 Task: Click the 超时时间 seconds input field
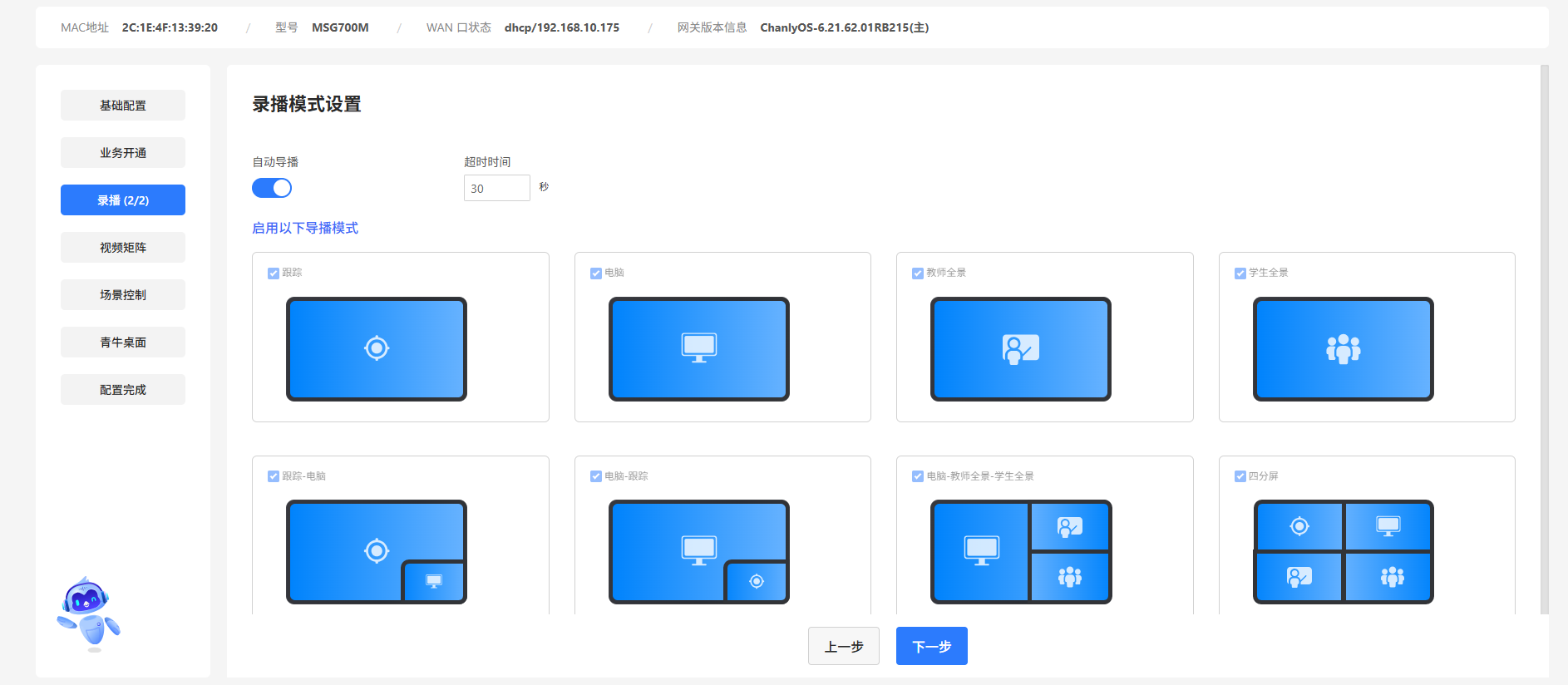(x=496, y=188)
